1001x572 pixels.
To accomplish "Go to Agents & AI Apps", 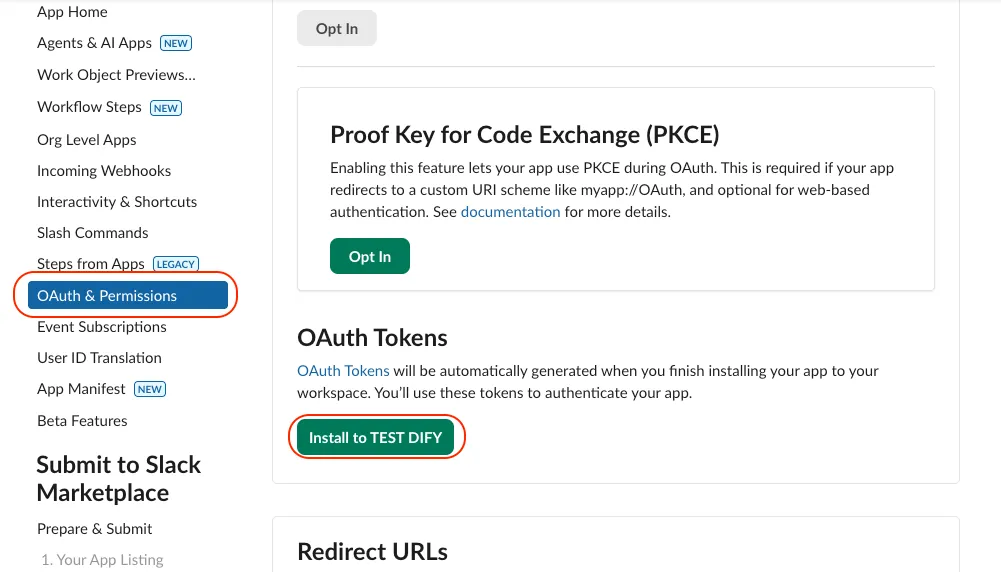I will [94, 43].
